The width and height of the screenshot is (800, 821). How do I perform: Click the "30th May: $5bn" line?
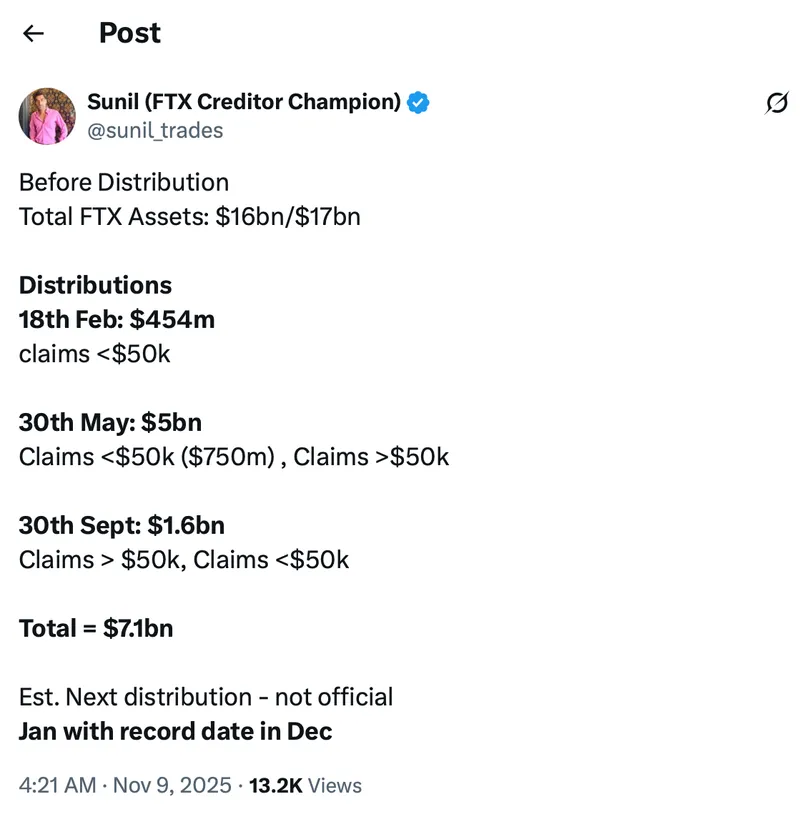coord(110,422)
